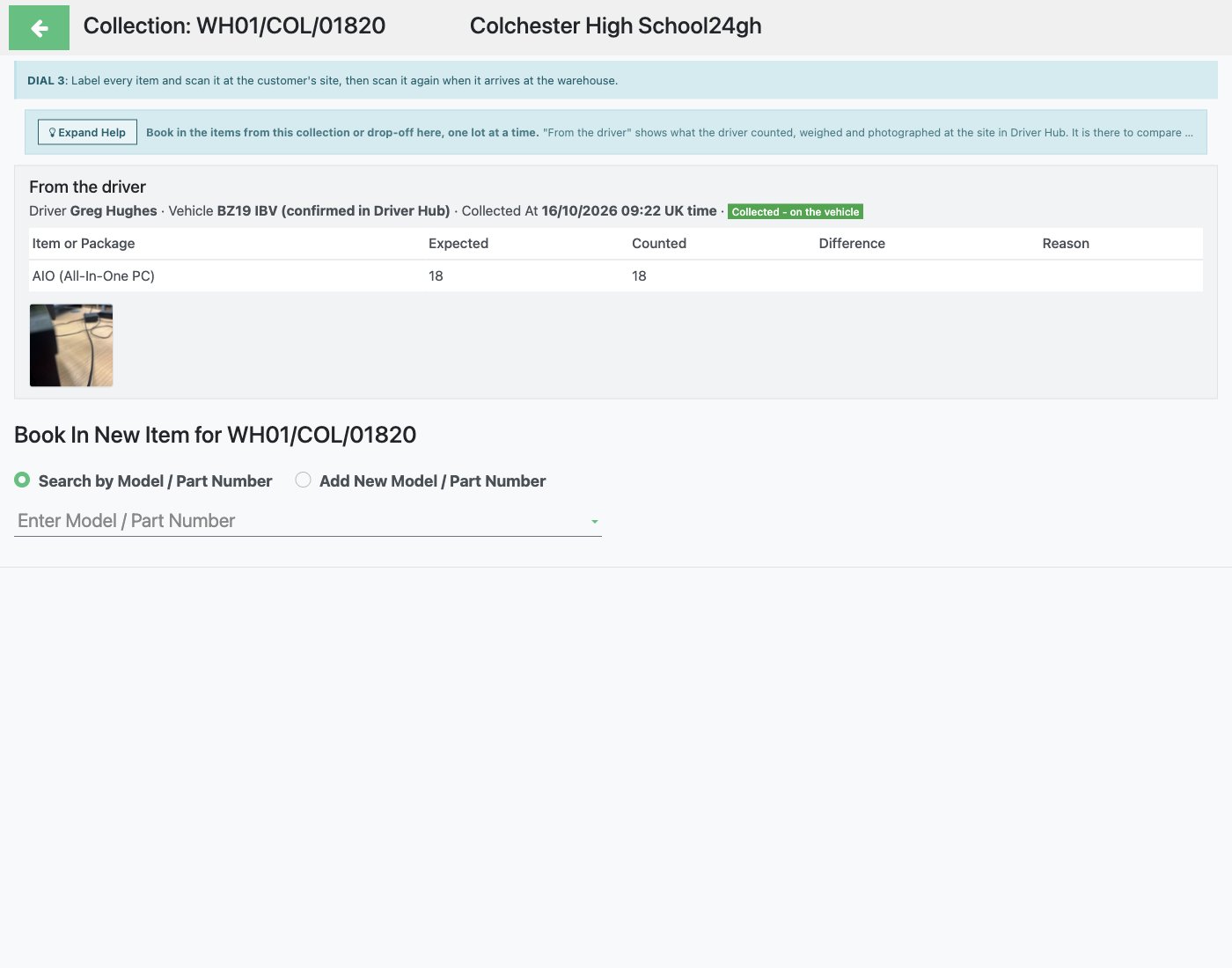Click the 'DIAL 3' instruction banner text
1232x968 pixels.
point(322,80)
